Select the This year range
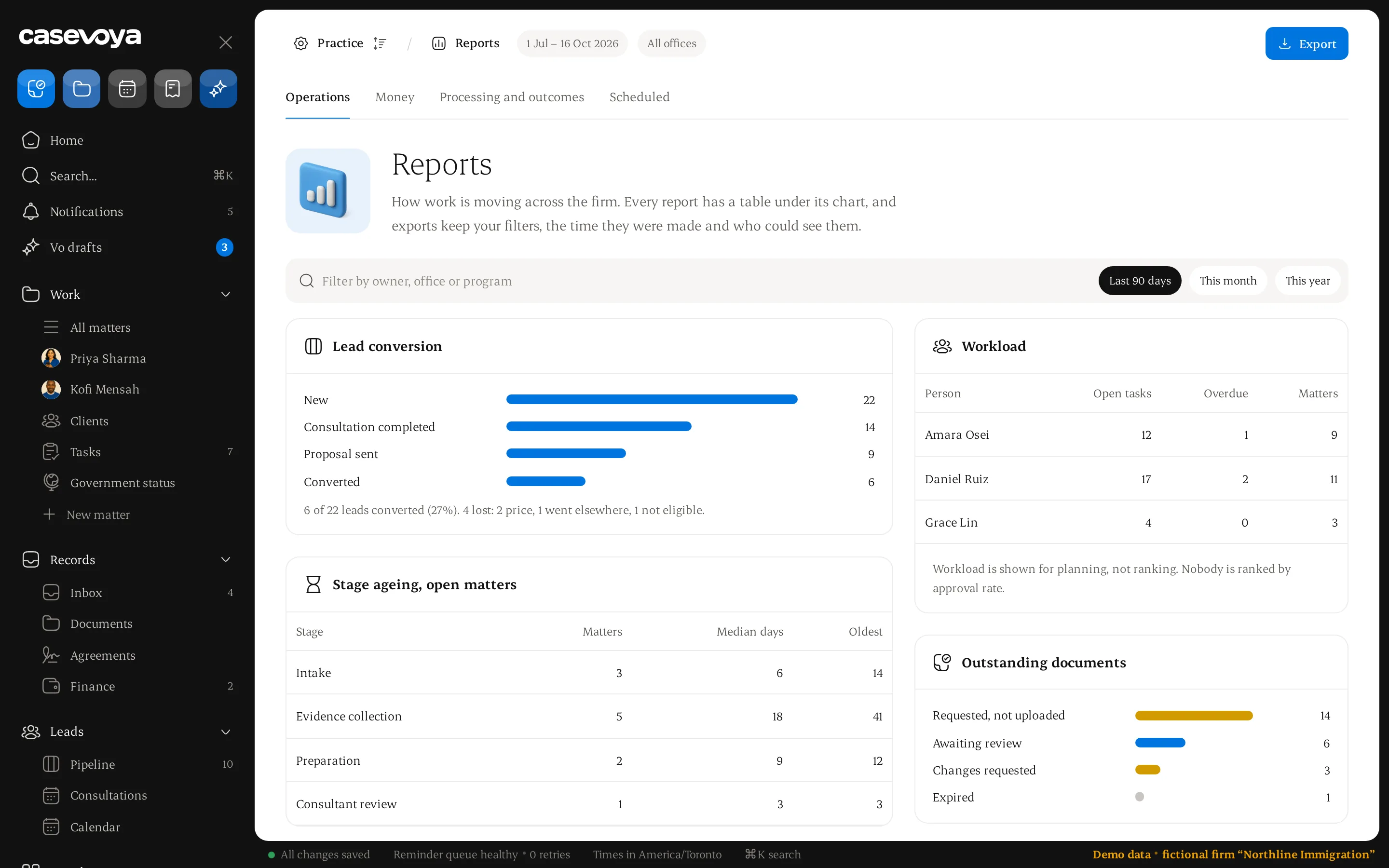 (x=1307, y=281)
